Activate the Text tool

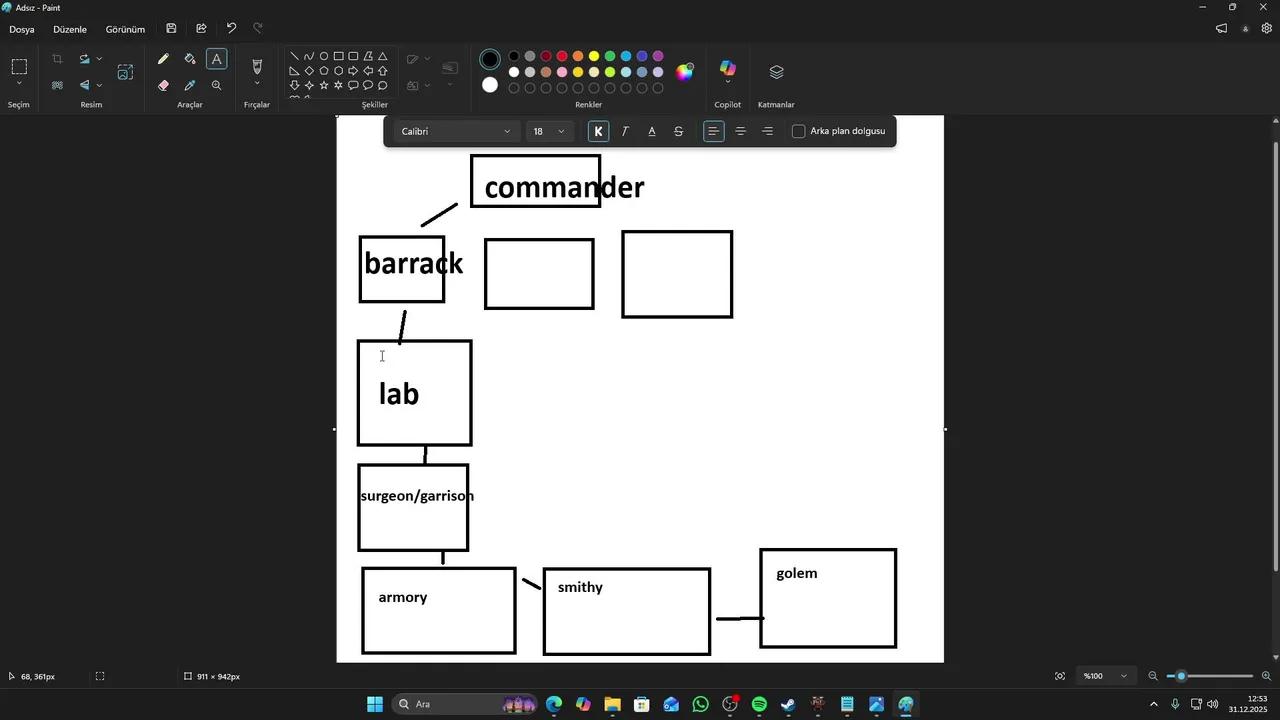[216, 58]
